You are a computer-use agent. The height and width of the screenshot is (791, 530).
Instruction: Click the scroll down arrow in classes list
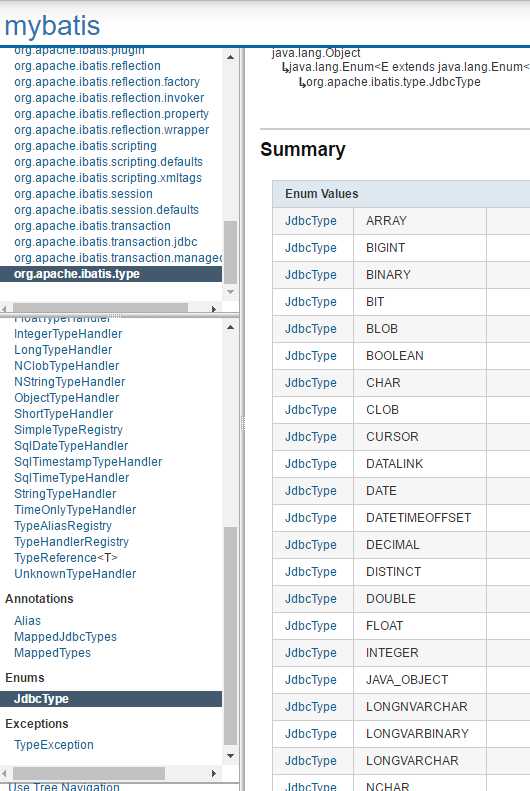pos(230,756)
